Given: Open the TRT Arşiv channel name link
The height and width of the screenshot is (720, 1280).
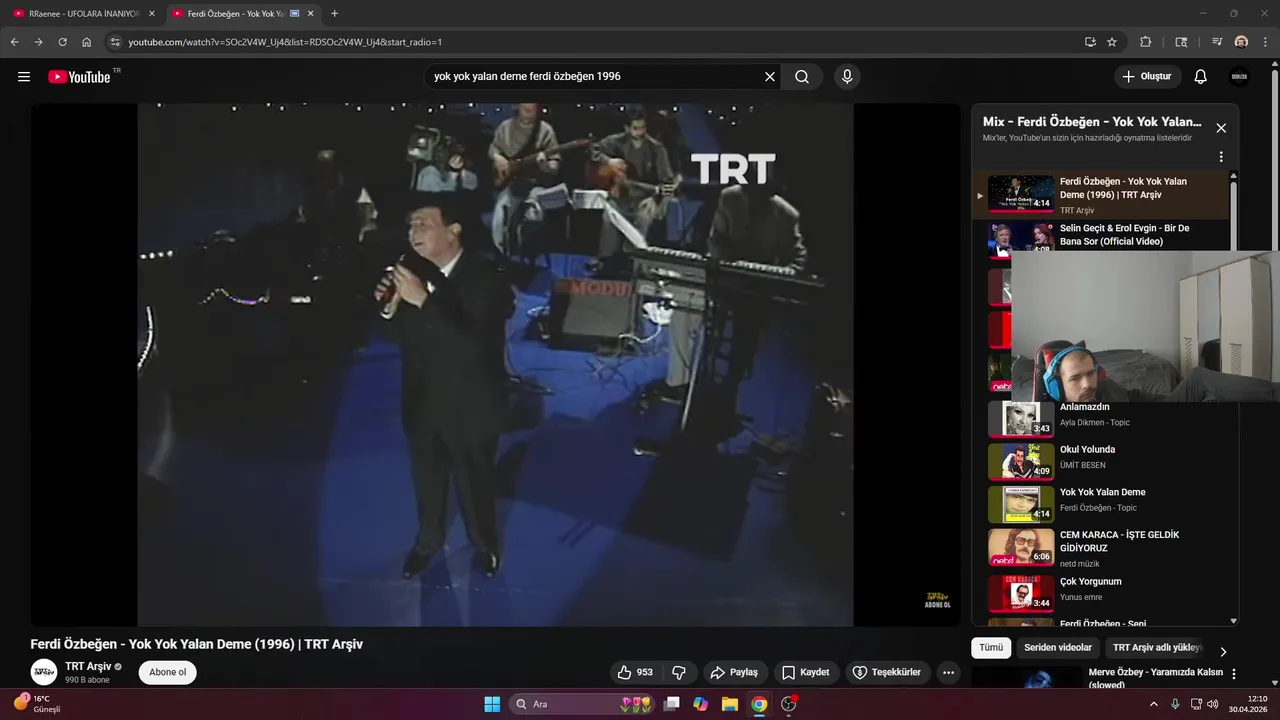Looking at the screenshot, I should coord(88,666).
